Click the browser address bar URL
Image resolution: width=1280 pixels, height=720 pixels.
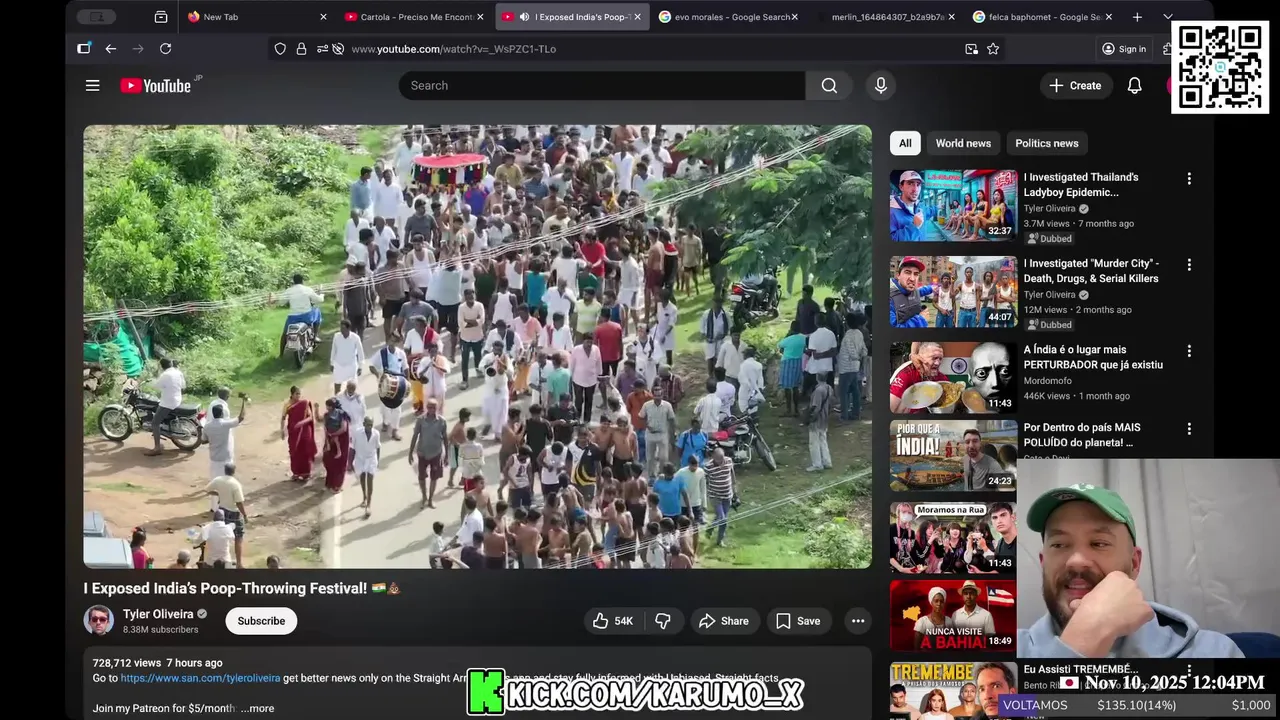[x=453, y=48]
